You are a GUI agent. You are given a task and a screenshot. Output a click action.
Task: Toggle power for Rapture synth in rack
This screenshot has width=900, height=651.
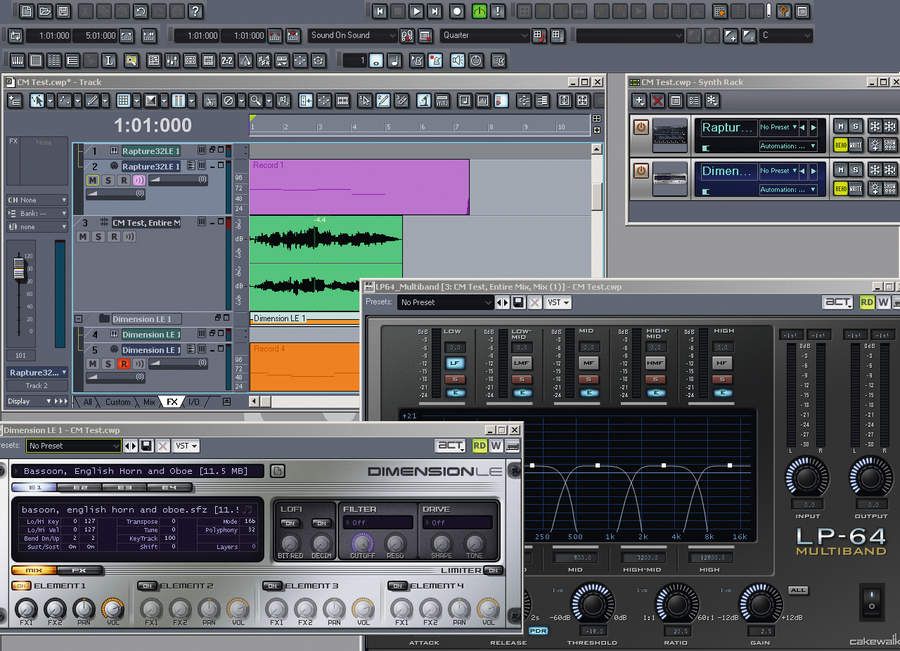pyautogui.click(x=641, y=126)
